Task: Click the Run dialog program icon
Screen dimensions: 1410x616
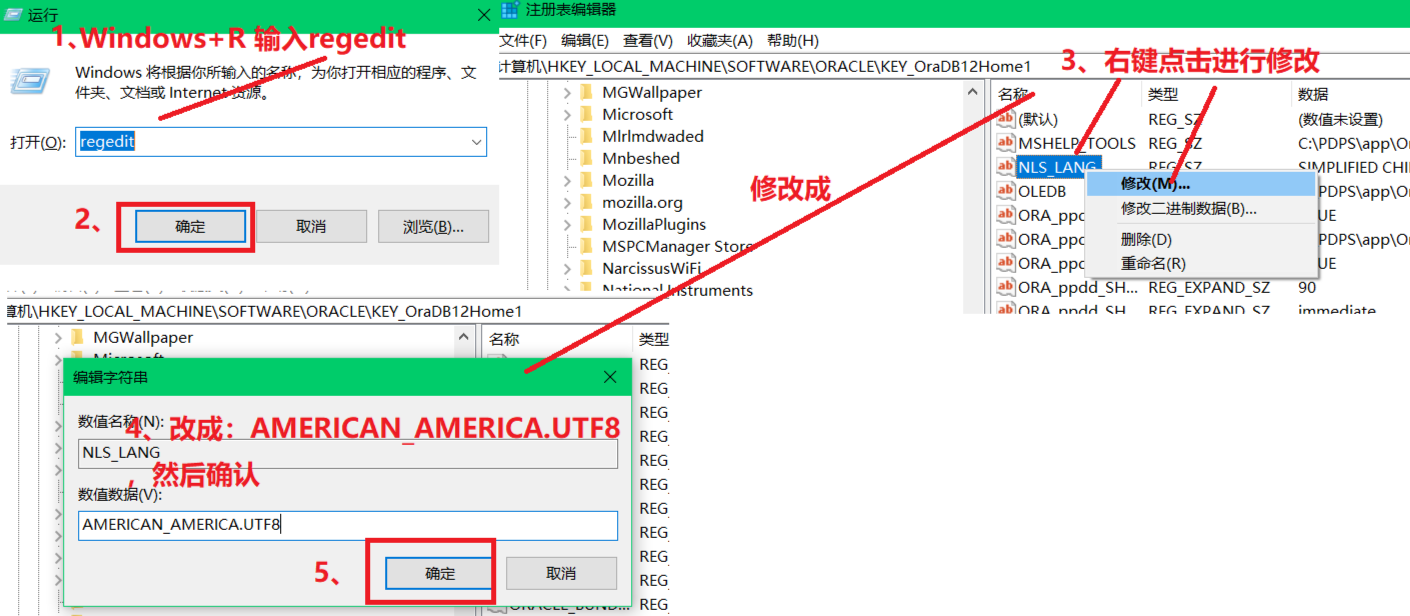Action: pos(30,79)
